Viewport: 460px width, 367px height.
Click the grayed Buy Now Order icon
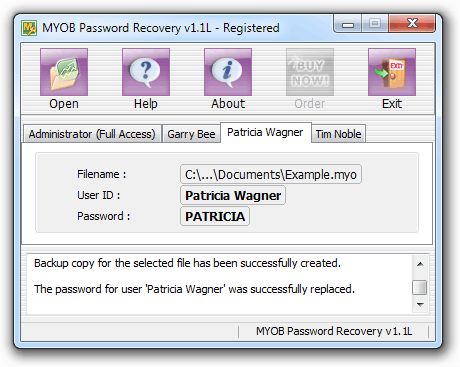(310, 72)
